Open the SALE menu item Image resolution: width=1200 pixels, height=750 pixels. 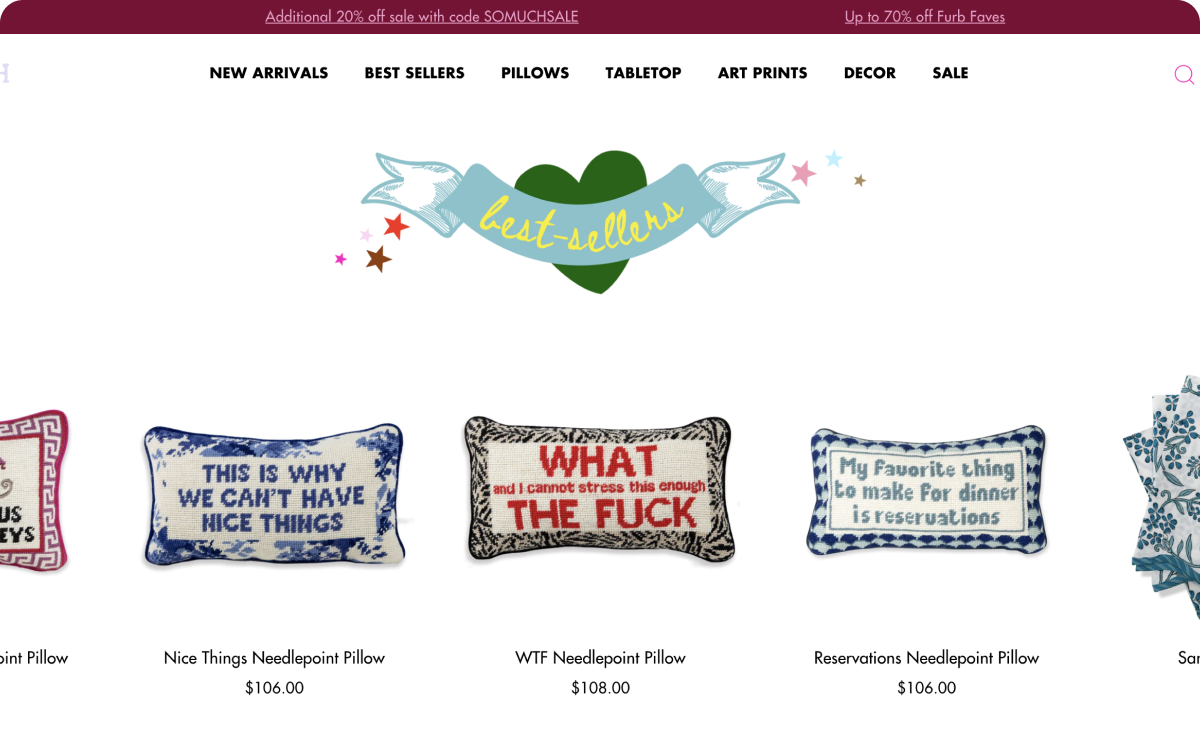(x=950, y=73)
